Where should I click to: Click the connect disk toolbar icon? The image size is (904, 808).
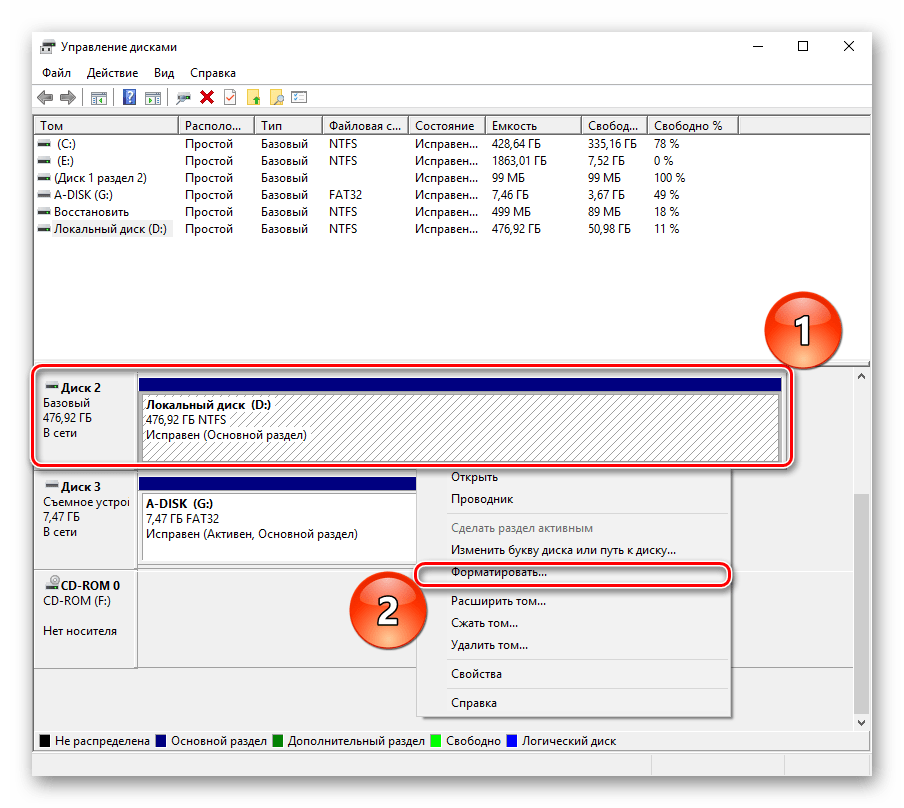183,97
